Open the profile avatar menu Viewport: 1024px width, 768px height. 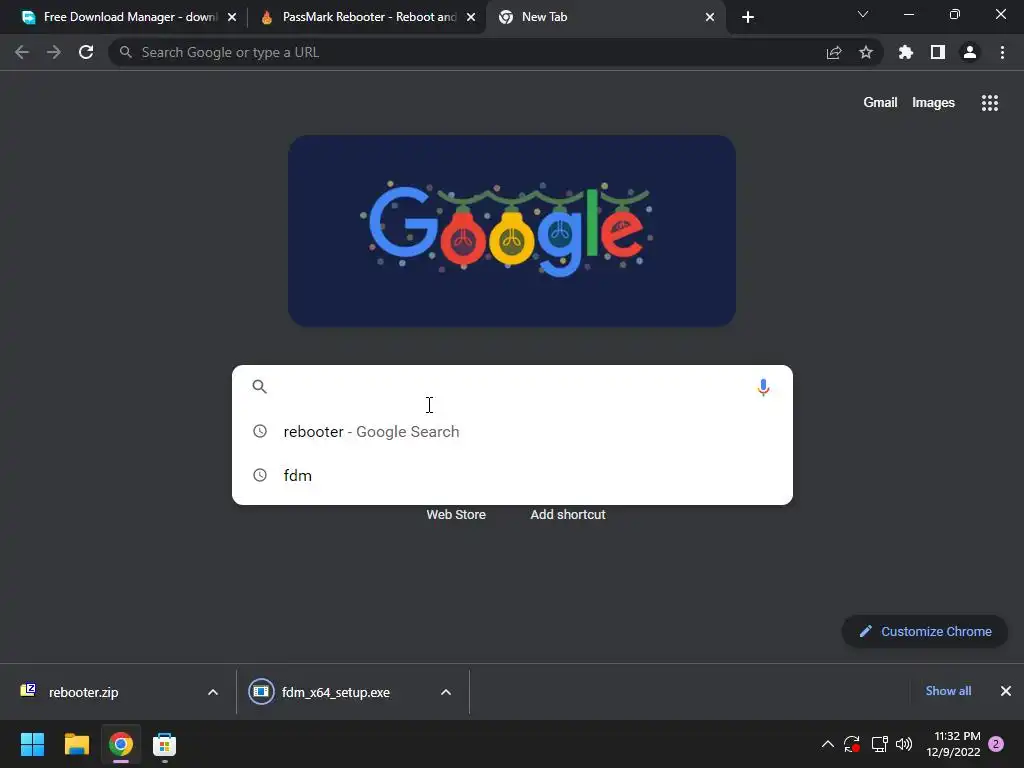tap(970, 52)
